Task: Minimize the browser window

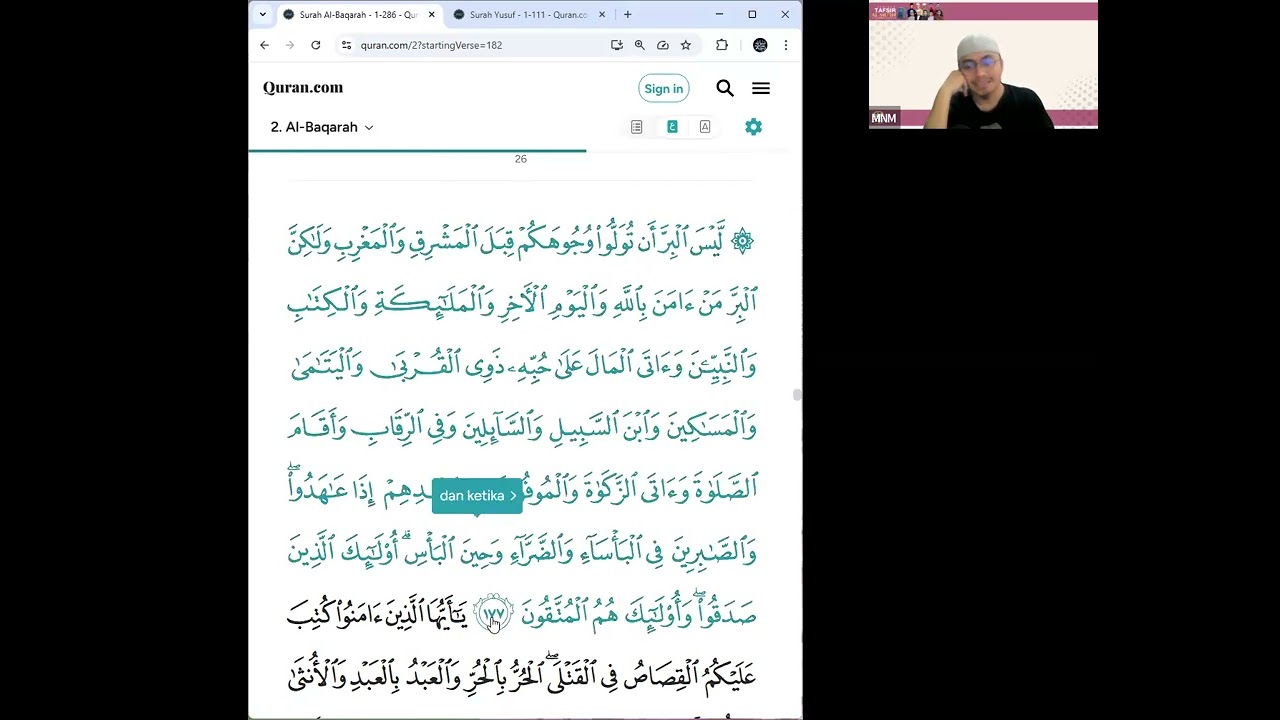Action: 719,14
